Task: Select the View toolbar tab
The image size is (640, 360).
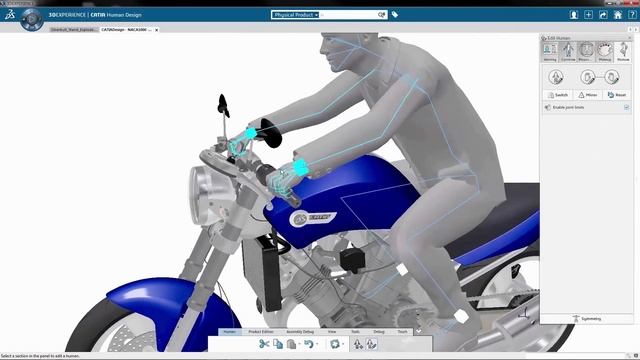Action: [x=332, y=332]
